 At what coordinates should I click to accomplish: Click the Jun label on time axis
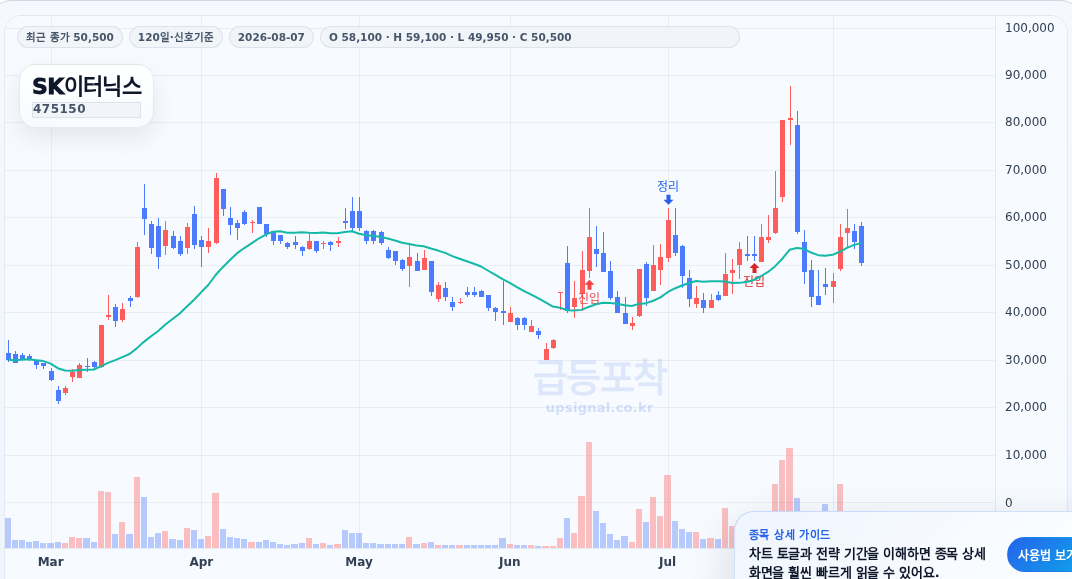coord(509,562)
